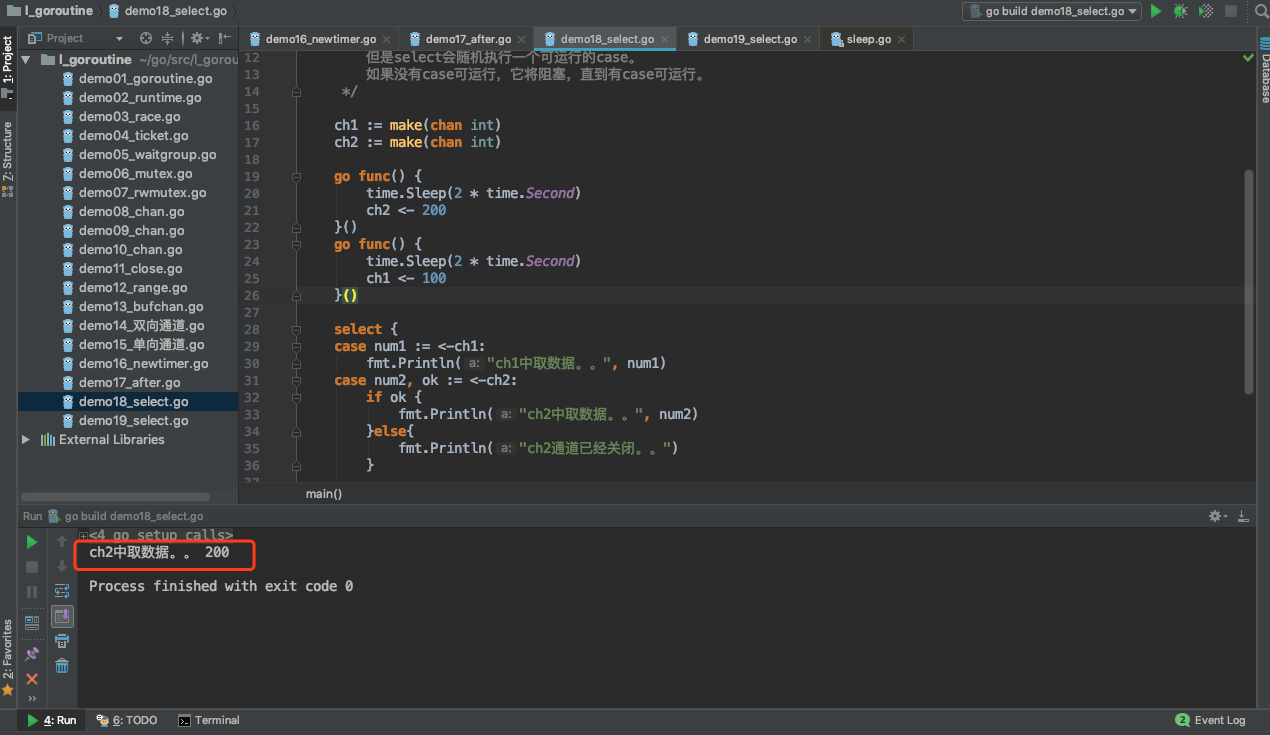Click the trash icon to clear console output
Image resolution: width=1270 pixels, height=735 pixels.
[x=62, y=666]
